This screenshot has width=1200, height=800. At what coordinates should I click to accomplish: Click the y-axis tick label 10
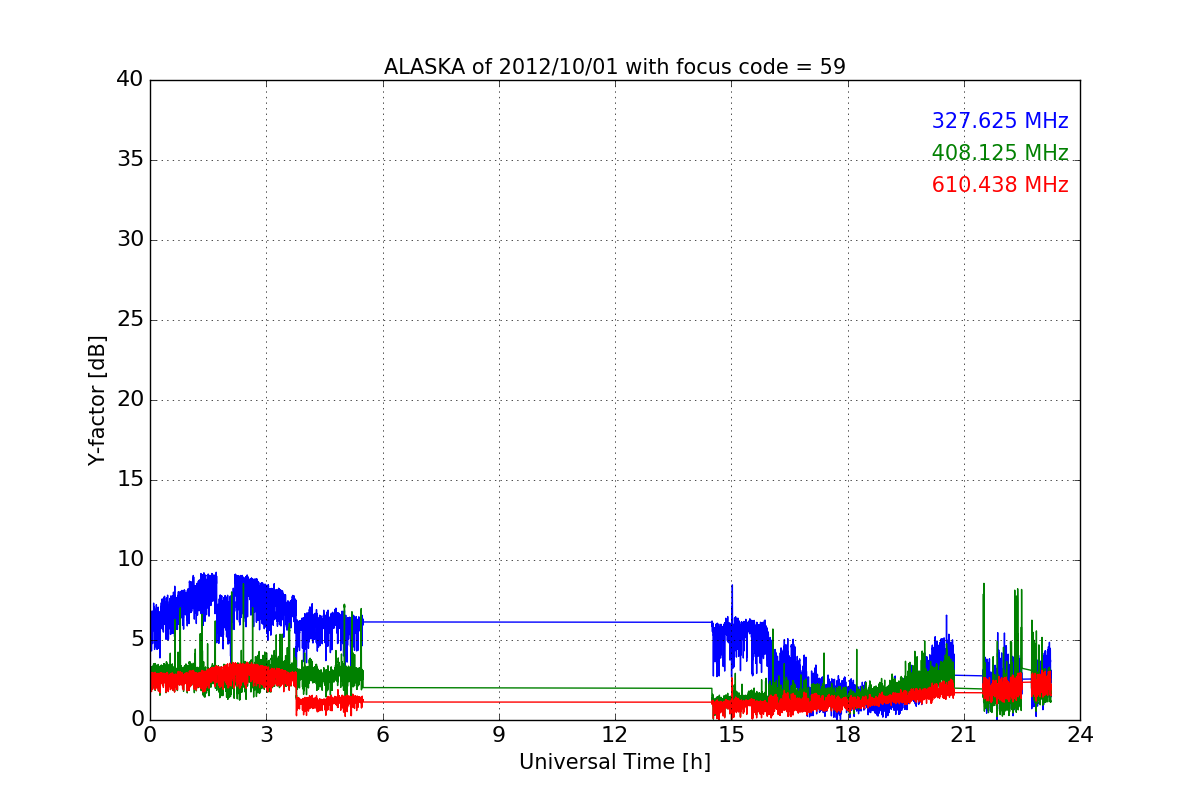130,560
